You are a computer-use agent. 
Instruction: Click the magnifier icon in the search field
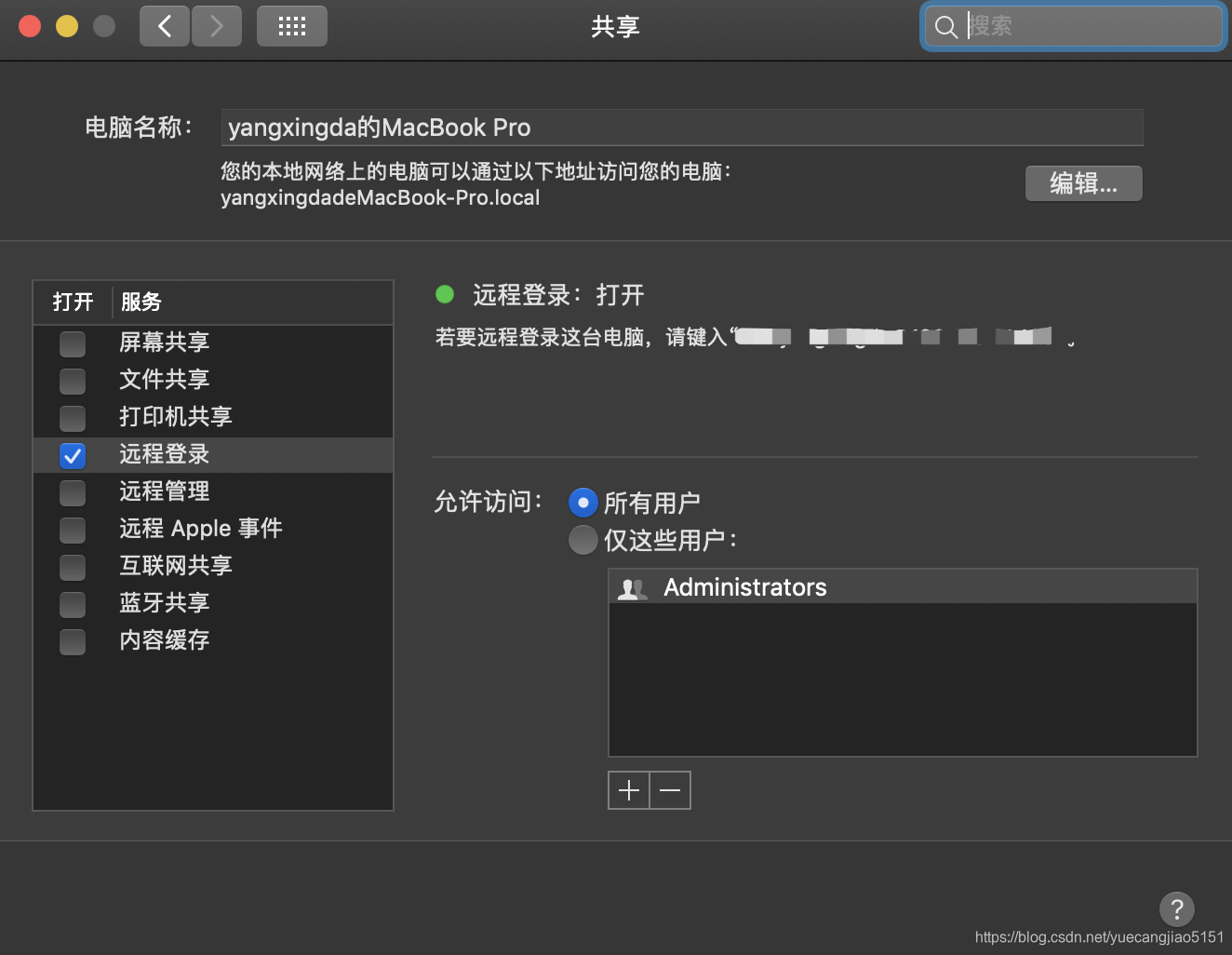click(945, 27)
